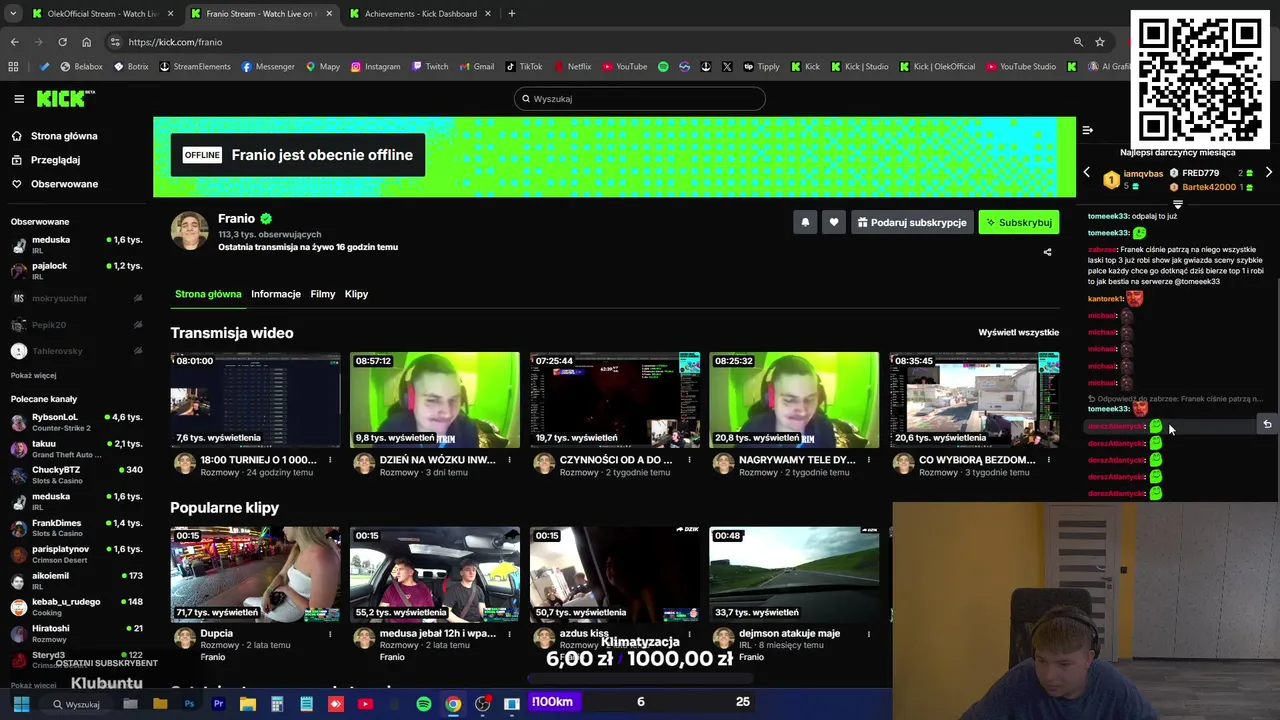Open Netflix bookmark

(x=572, y=67)
